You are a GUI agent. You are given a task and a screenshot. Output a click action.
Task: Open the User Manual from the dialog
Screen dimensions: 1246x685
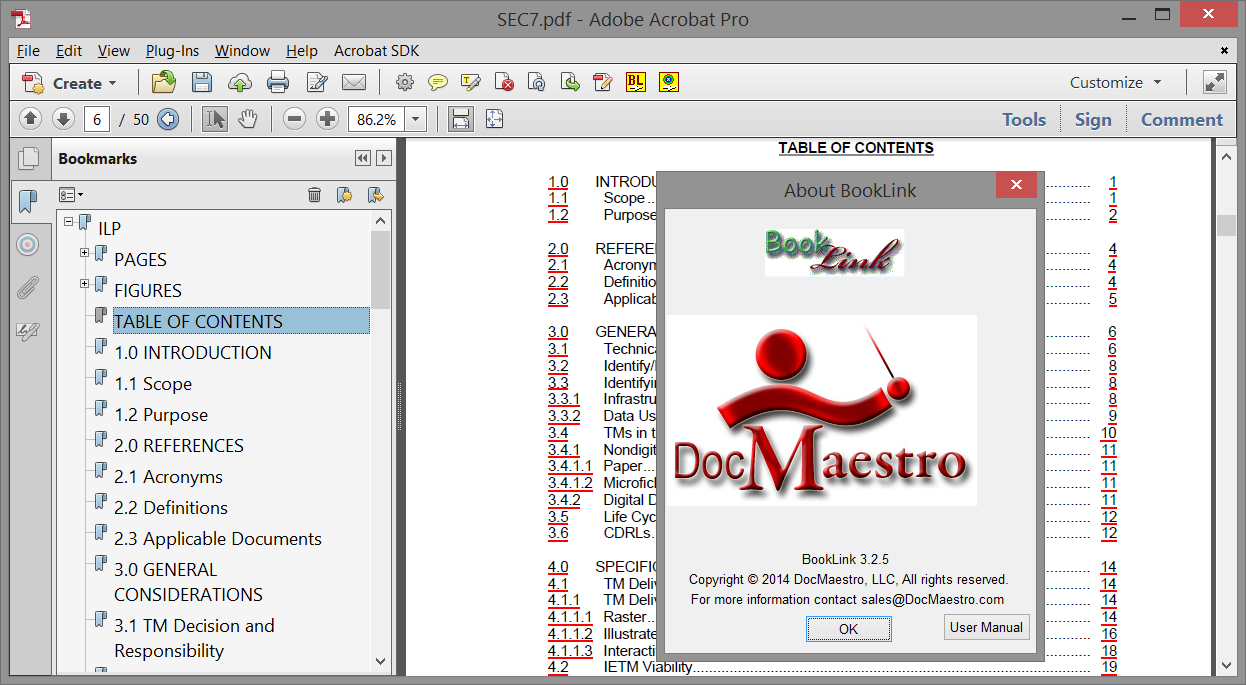click(x=986, y=628)
